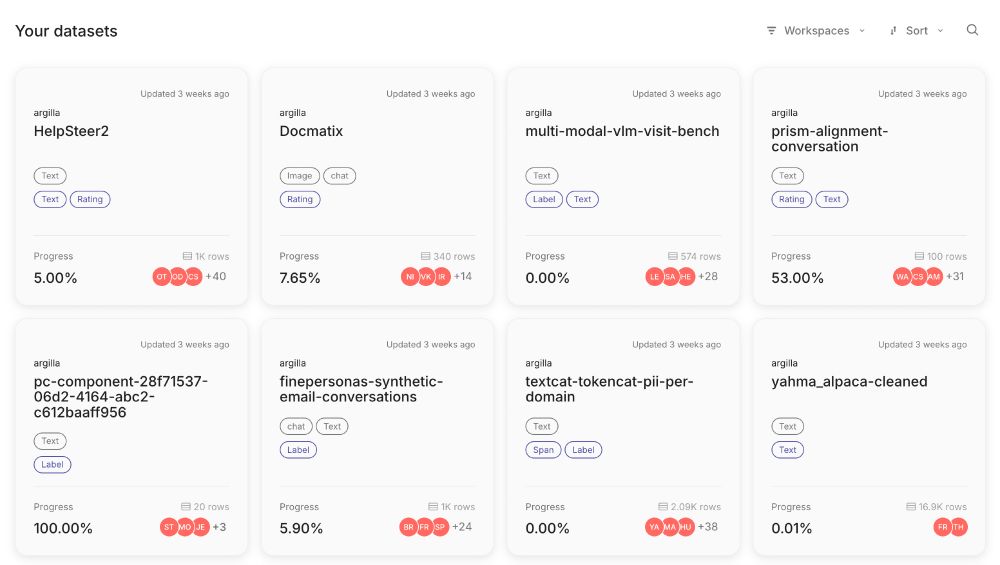Click the chat tag on finepersonas card
The width and height of the screenshot is (1000, 565).
[296, 426]
